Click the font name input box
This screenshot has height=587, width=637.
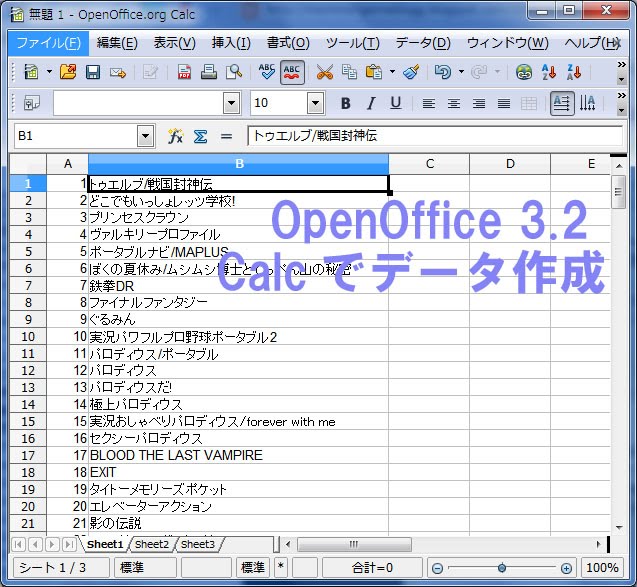pyautogui.click(x=138, y=103)
